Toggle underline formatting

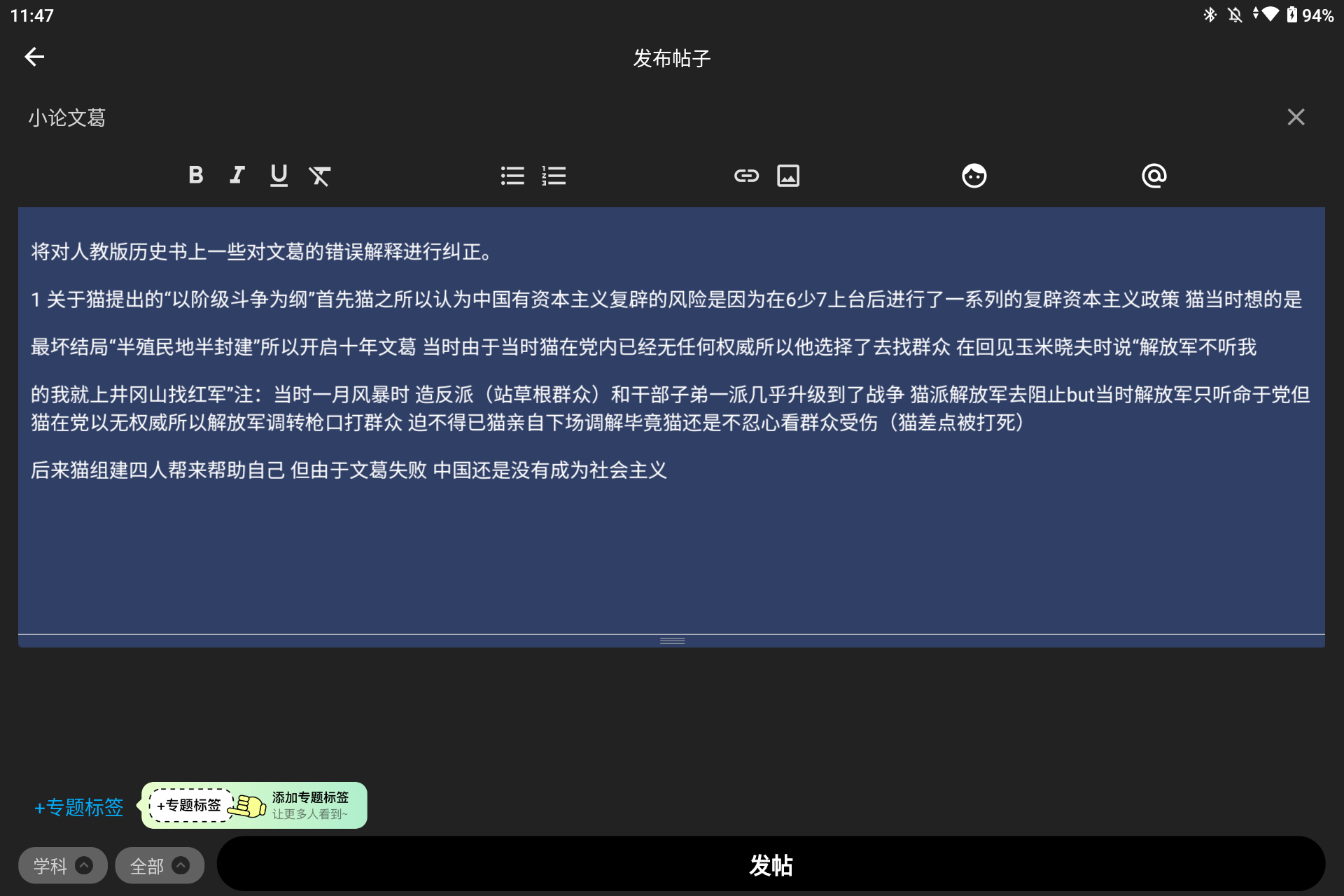point(279,176)
